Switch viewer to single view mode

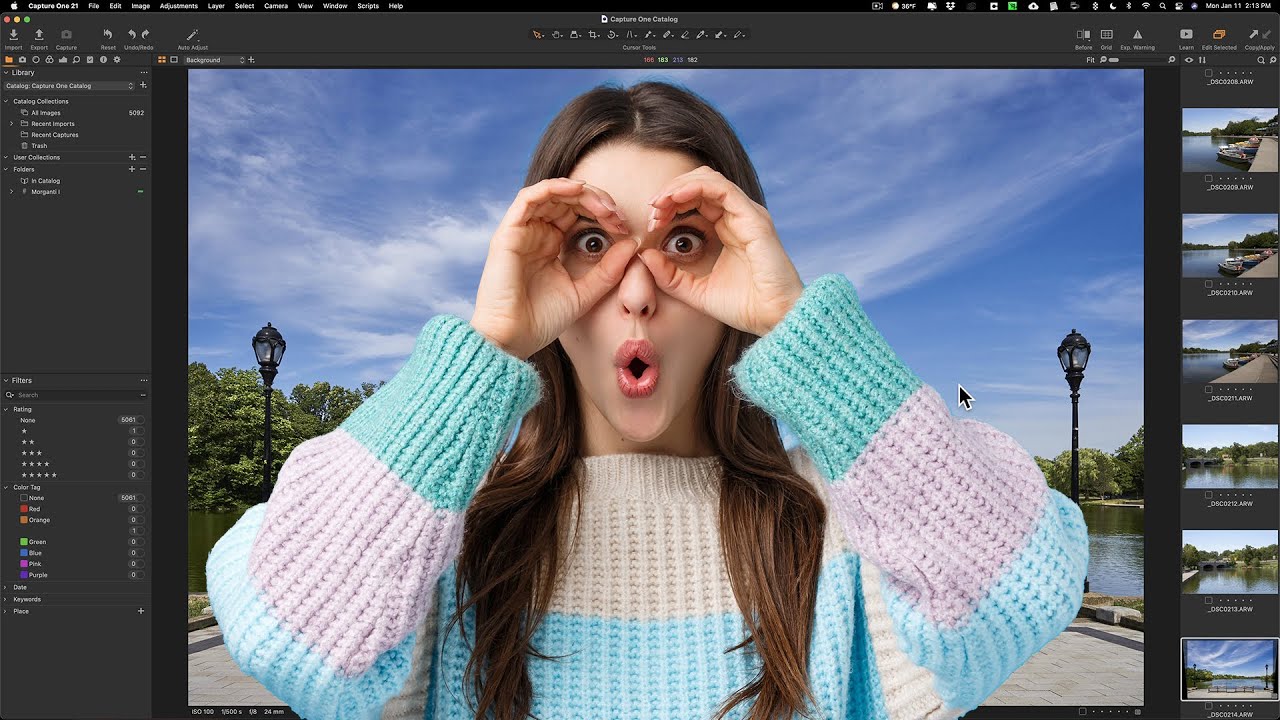click(x=174, y=60)
